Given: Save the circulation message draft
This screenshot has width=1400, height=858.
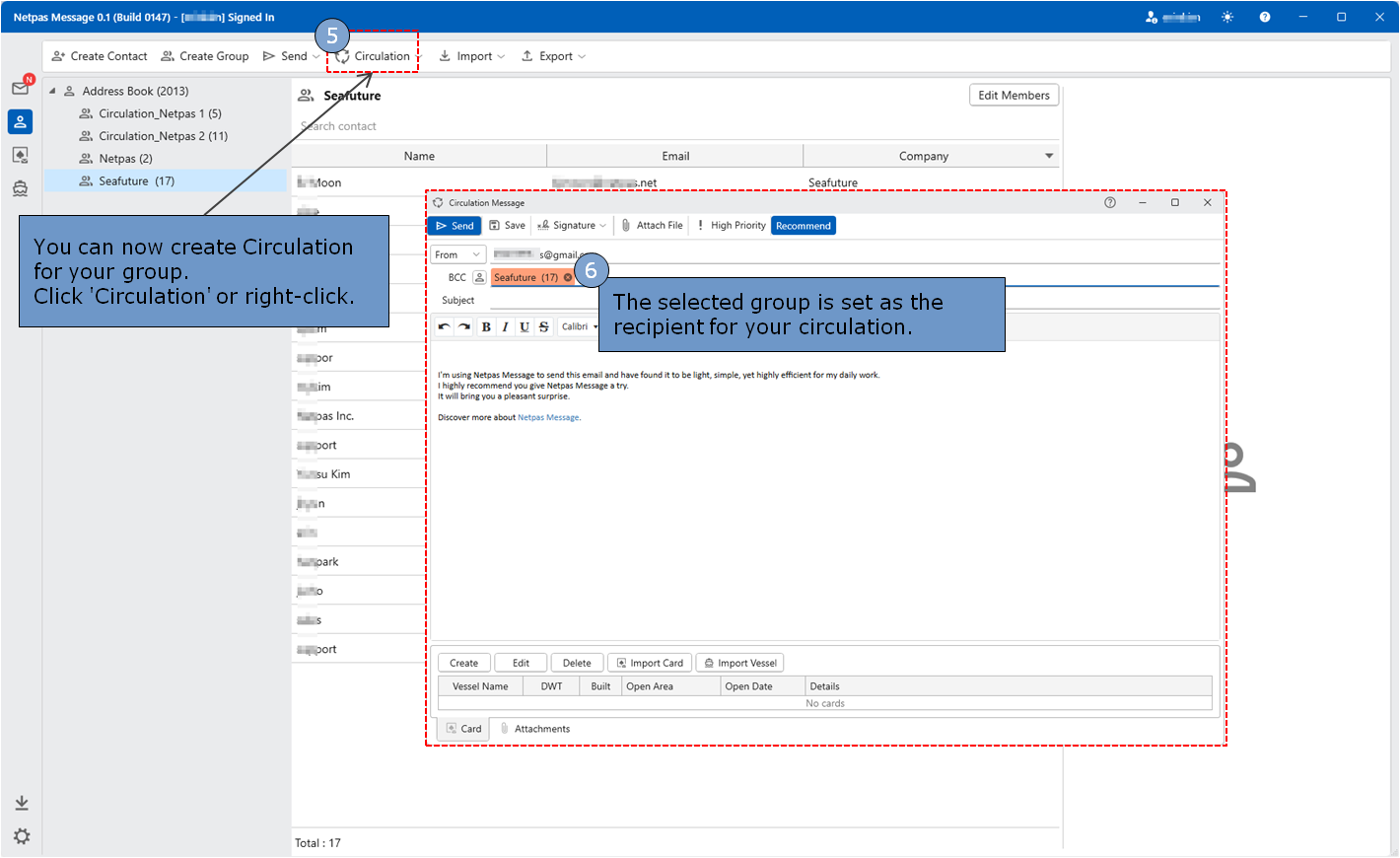Looking at the screenshot, I should pos(507,226).
